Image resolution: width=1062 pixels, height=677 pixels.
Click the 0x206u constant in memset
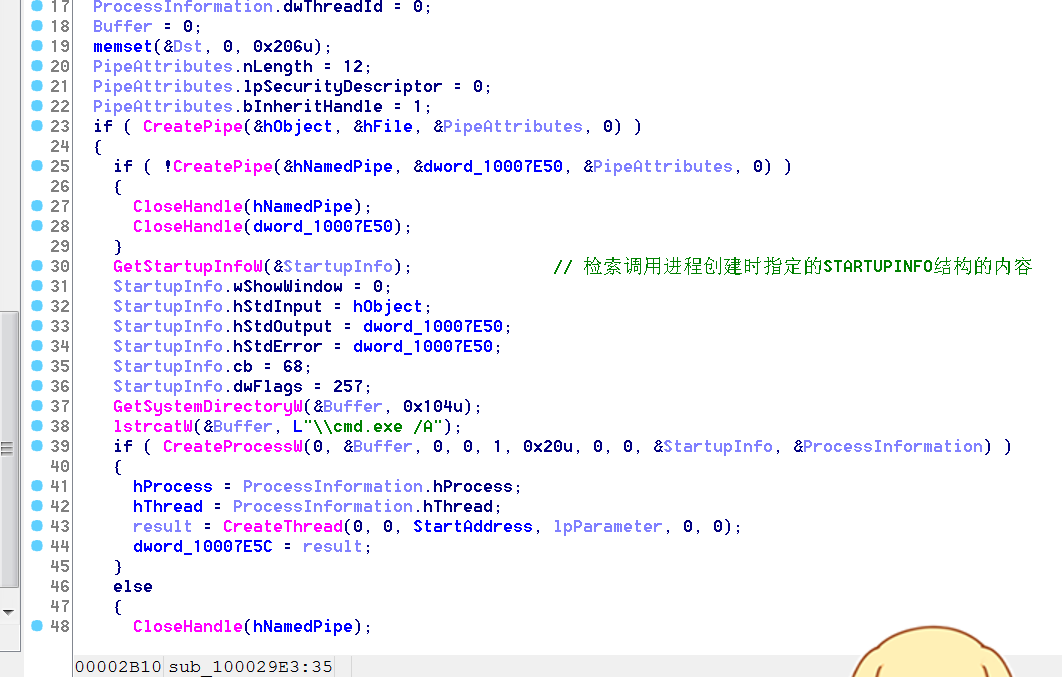(x=283, y=47)
